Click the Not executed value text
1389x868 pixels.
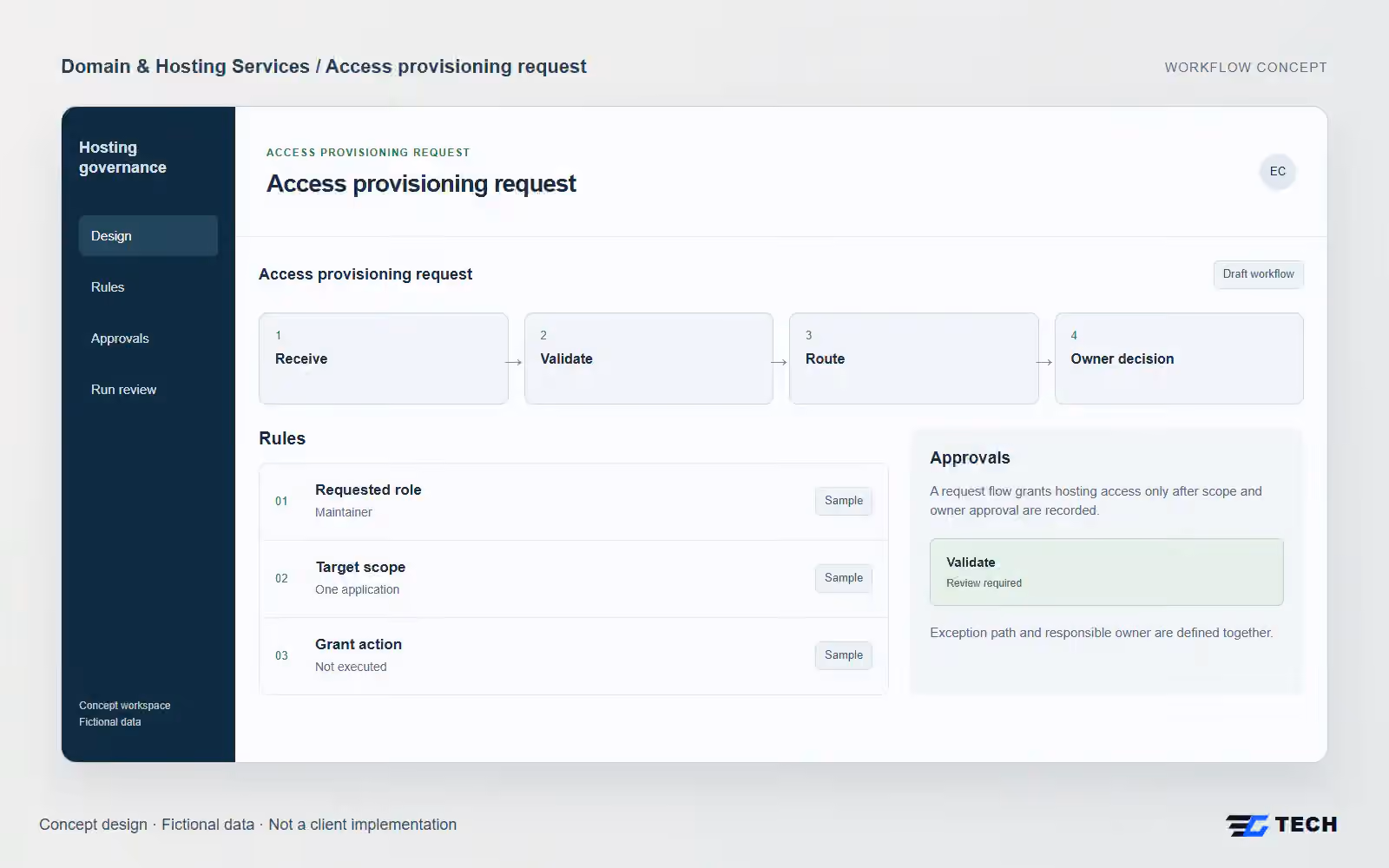[x=351, y=667]
